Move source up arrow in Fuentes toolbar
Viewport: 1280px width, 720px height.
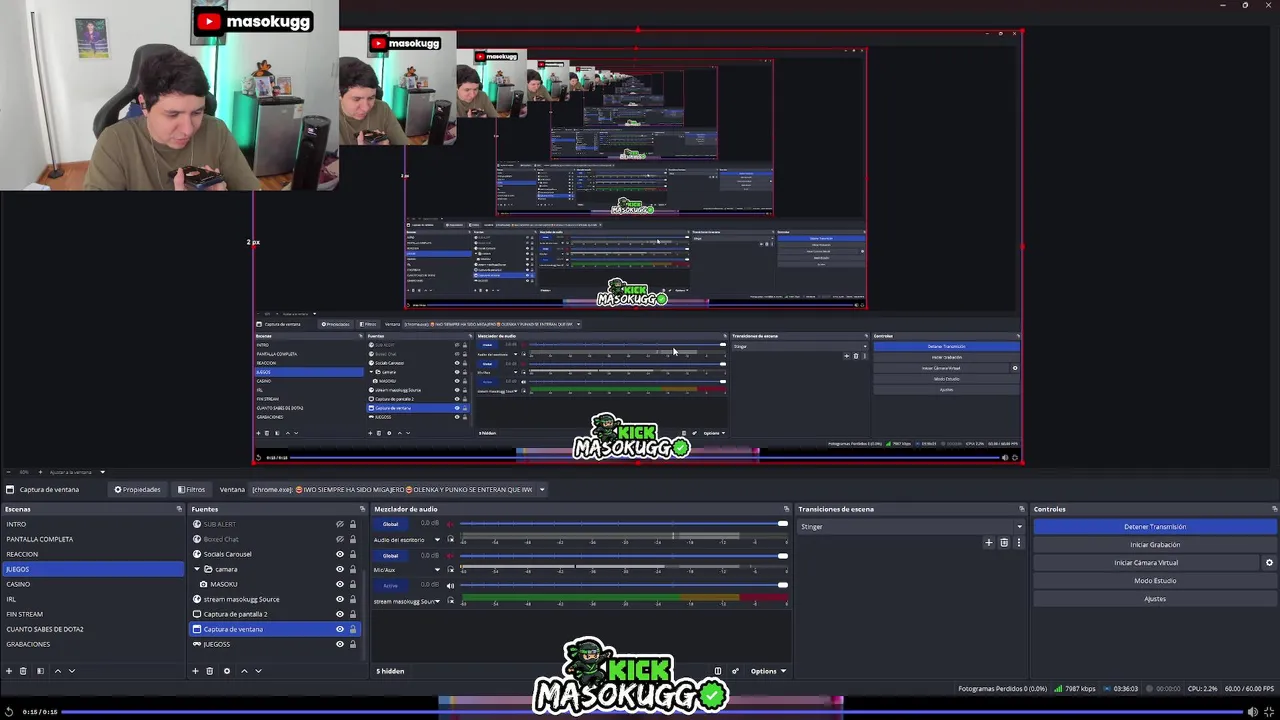[244, 671]
